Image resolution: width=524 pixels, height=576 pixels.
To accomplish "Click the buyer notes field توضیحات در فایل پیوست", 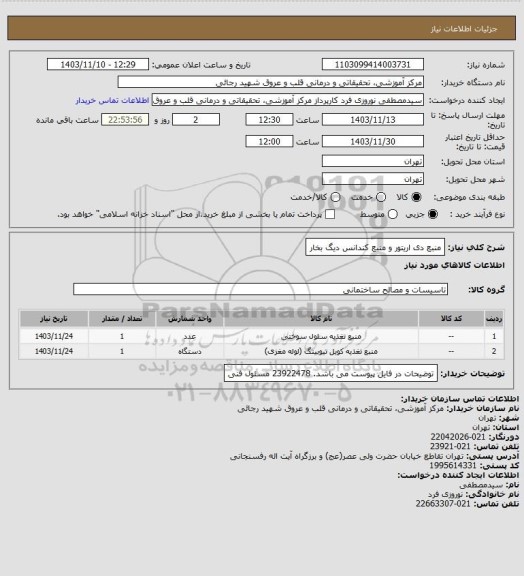I will [x=331, y=374].
